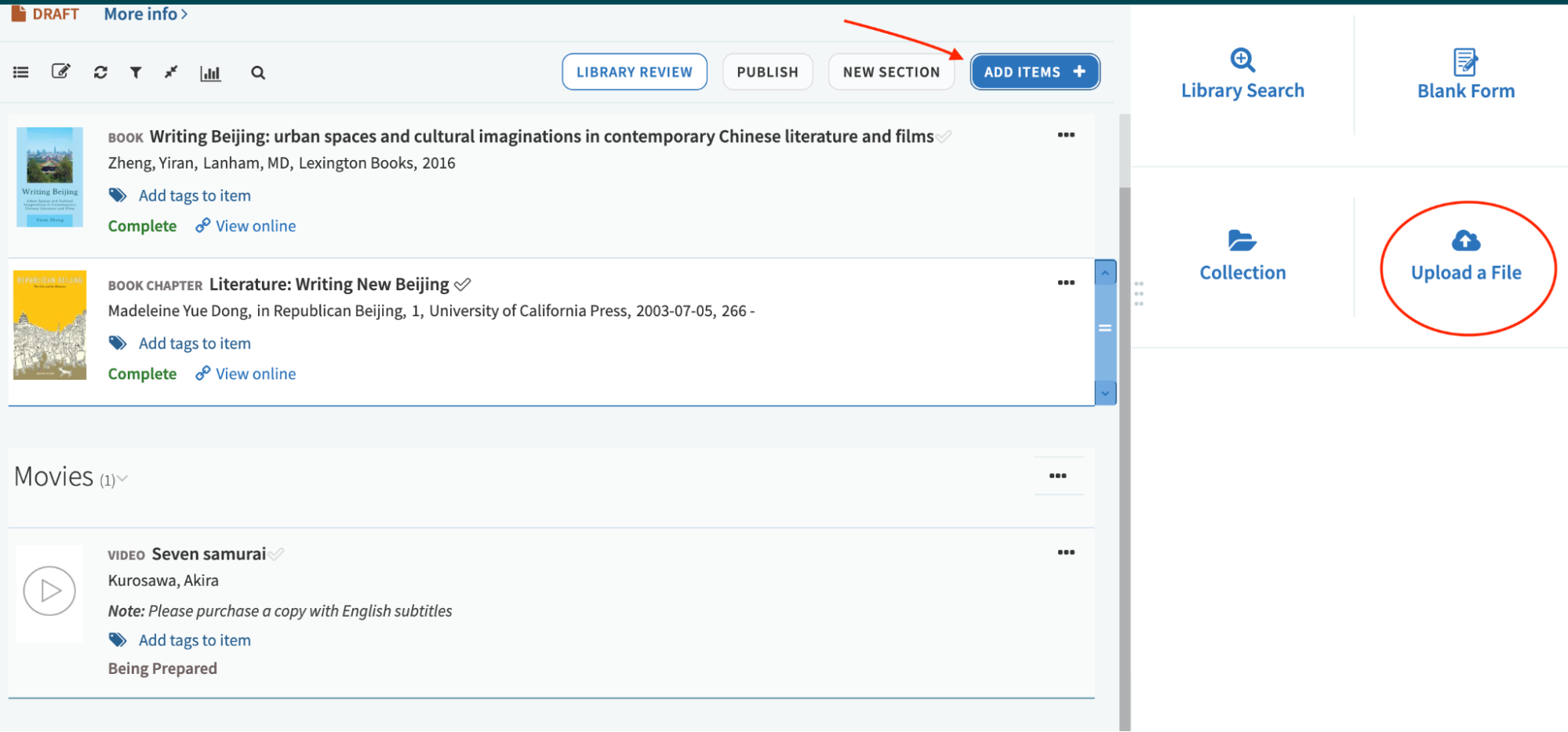Click the edit pencil toolbar icon
Viewport: 1568px width, 732px height.
[60, 72]
